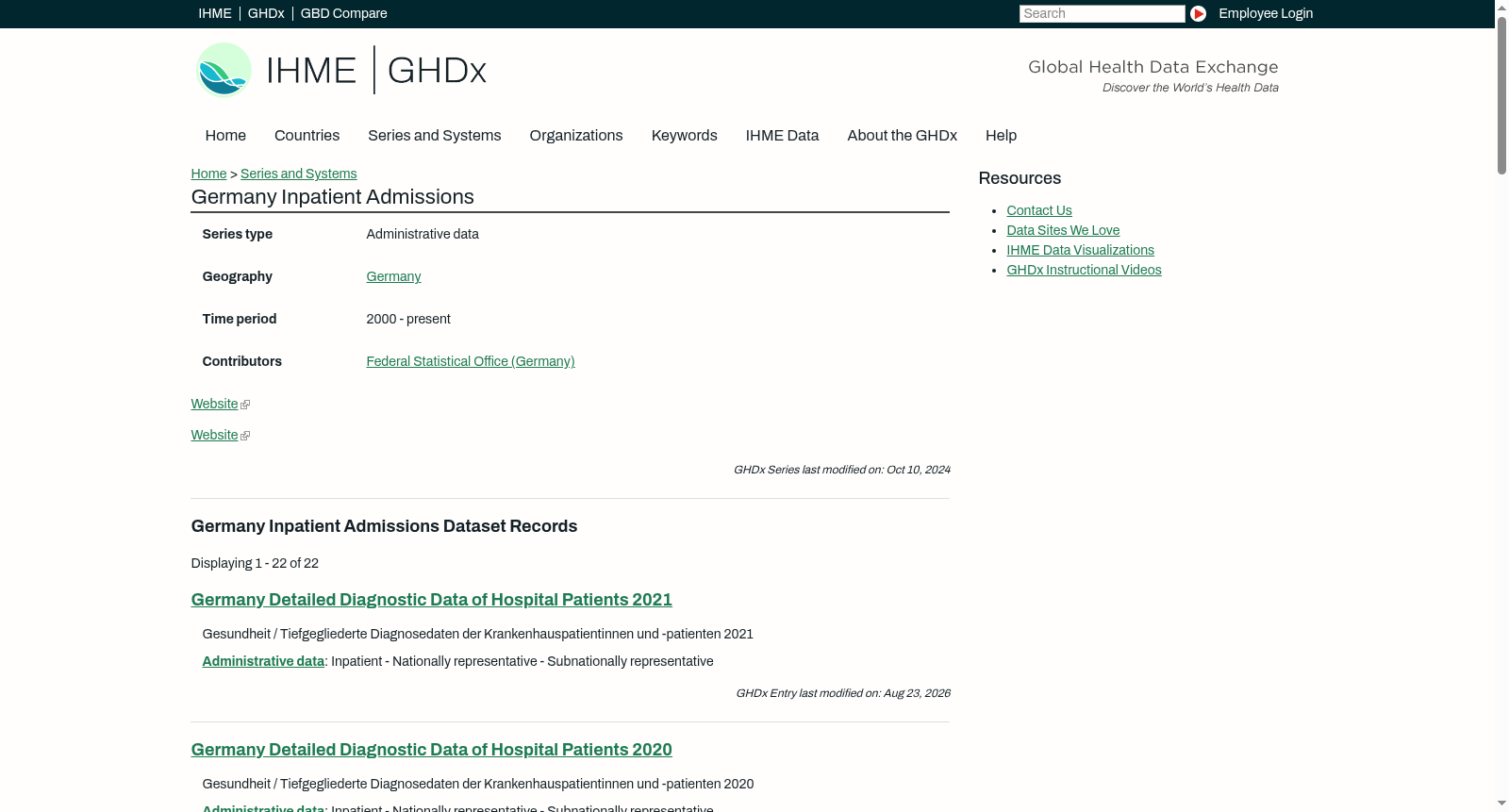Click the IHME link in top bar
This screenshot has height=812, width=1509.
pos(215,13)
